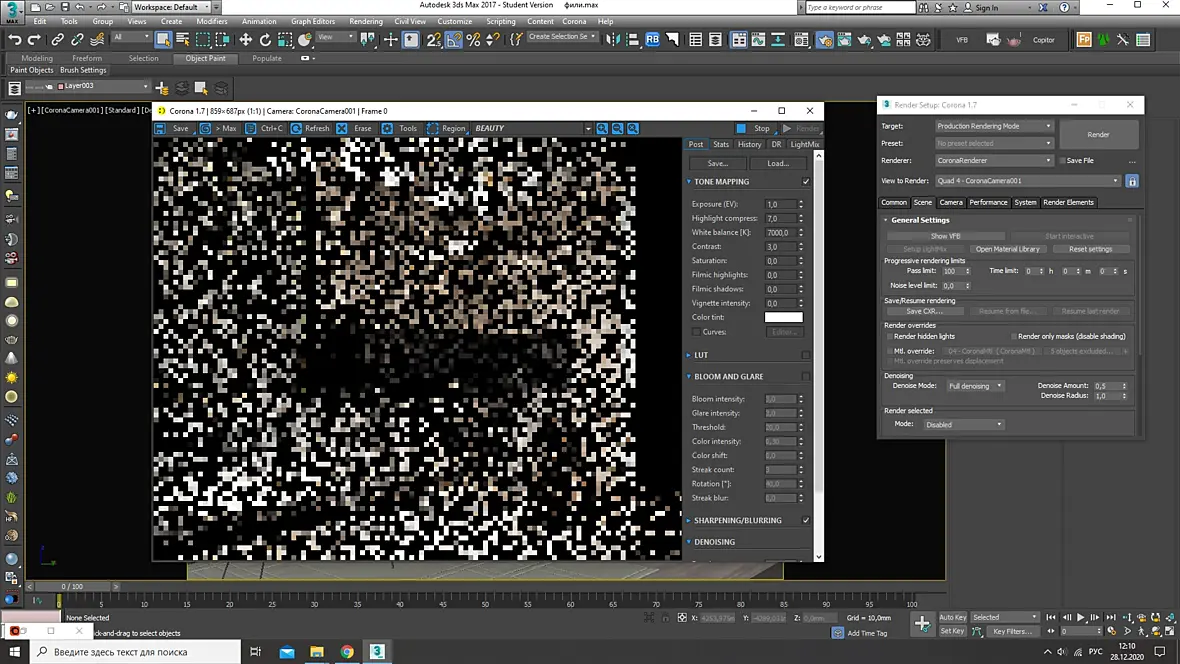
Task: Toggle the Angle Snap tool
Action: tap(454, 39)
